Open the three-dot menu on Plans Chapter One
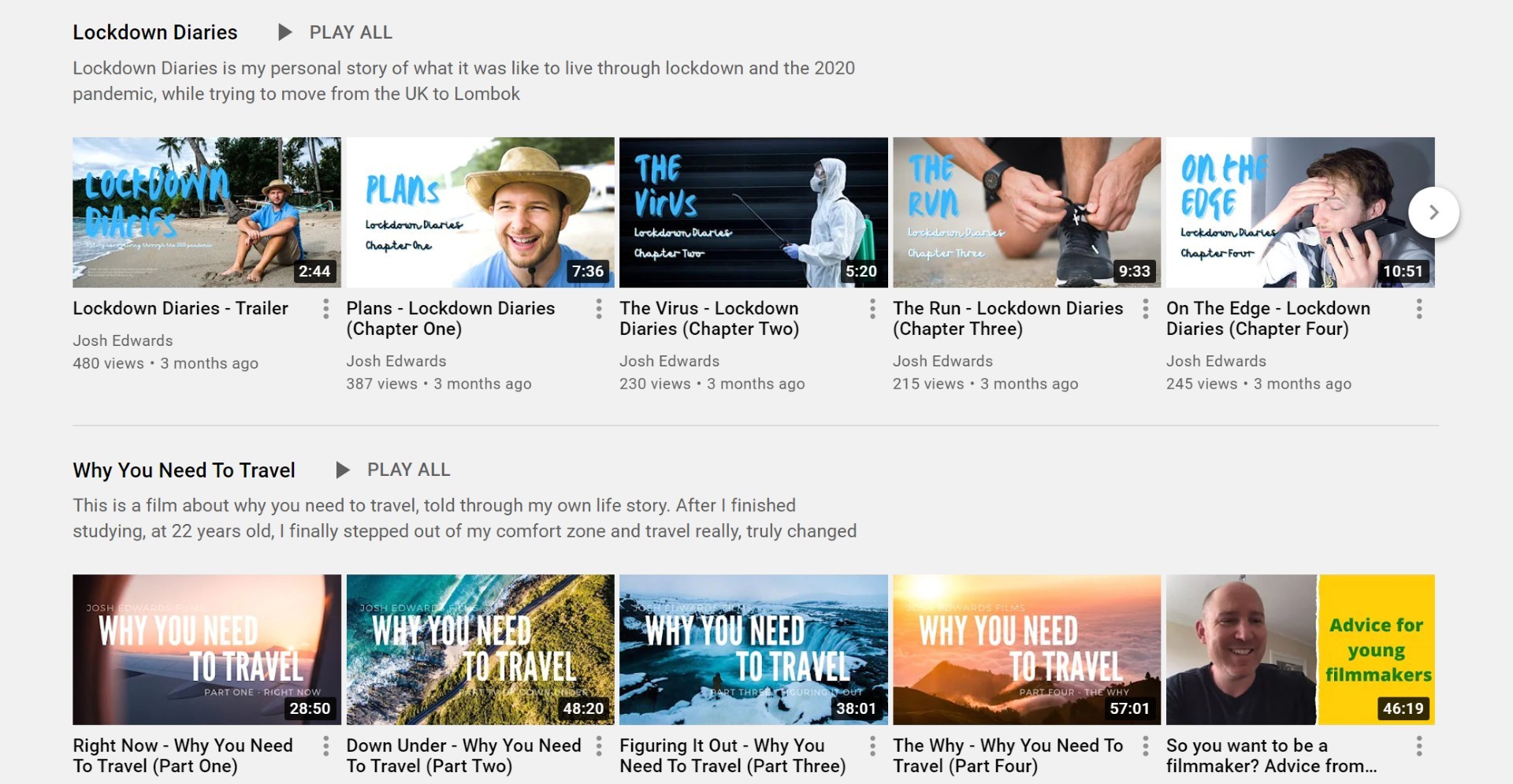The height and width of the screenshot is (784, 1513). (x=599, y=309)
